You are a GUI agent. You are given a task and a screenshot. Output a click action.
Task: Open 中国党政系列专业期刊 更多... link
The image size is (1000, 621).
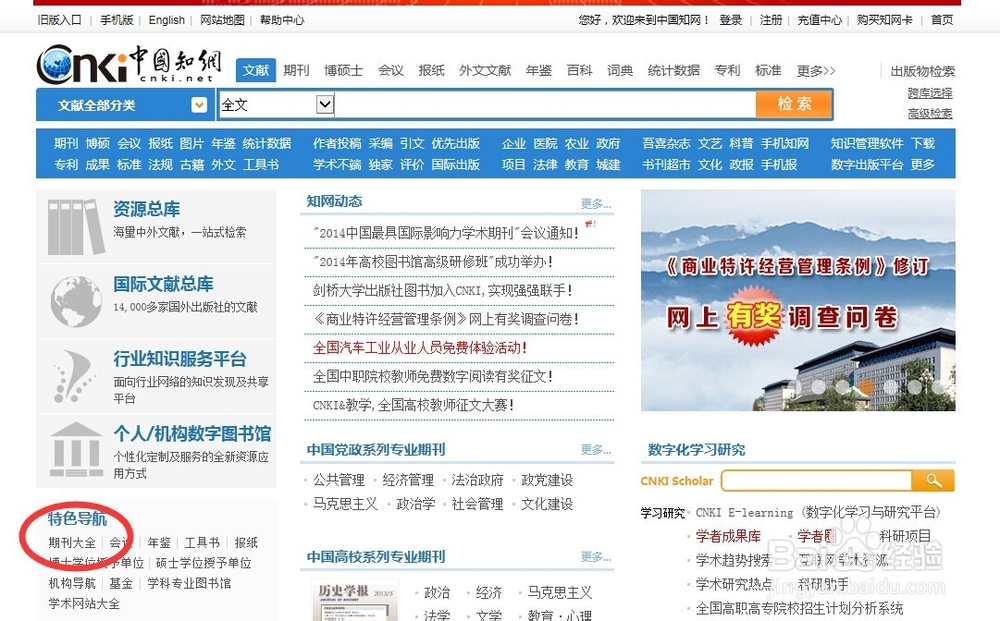[x=596, y=449]
